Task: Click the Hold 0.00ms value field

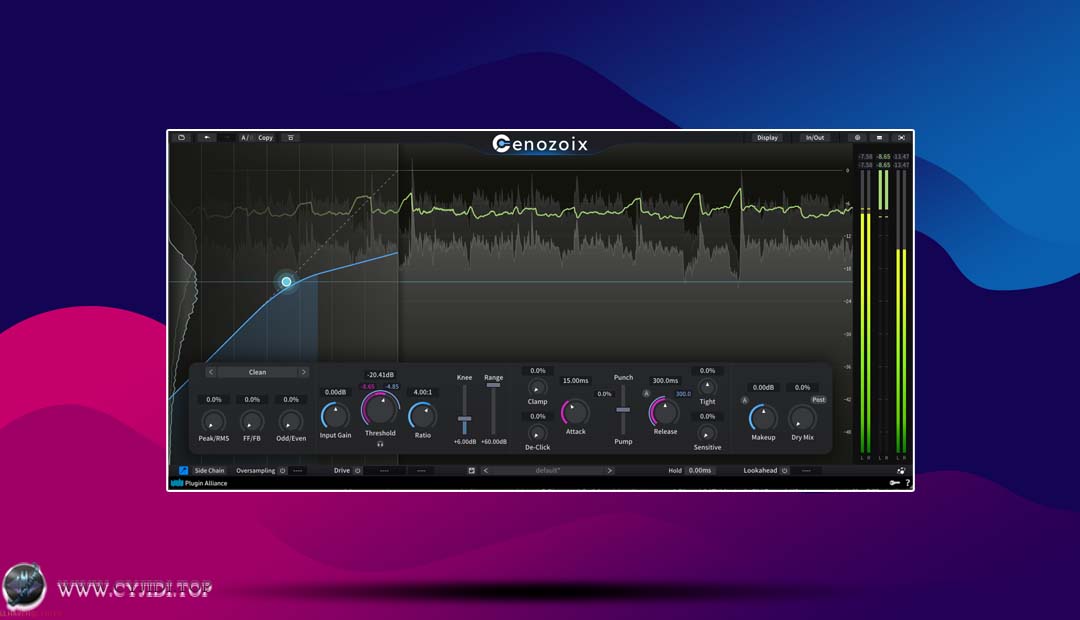Action: tap(700, 471)
